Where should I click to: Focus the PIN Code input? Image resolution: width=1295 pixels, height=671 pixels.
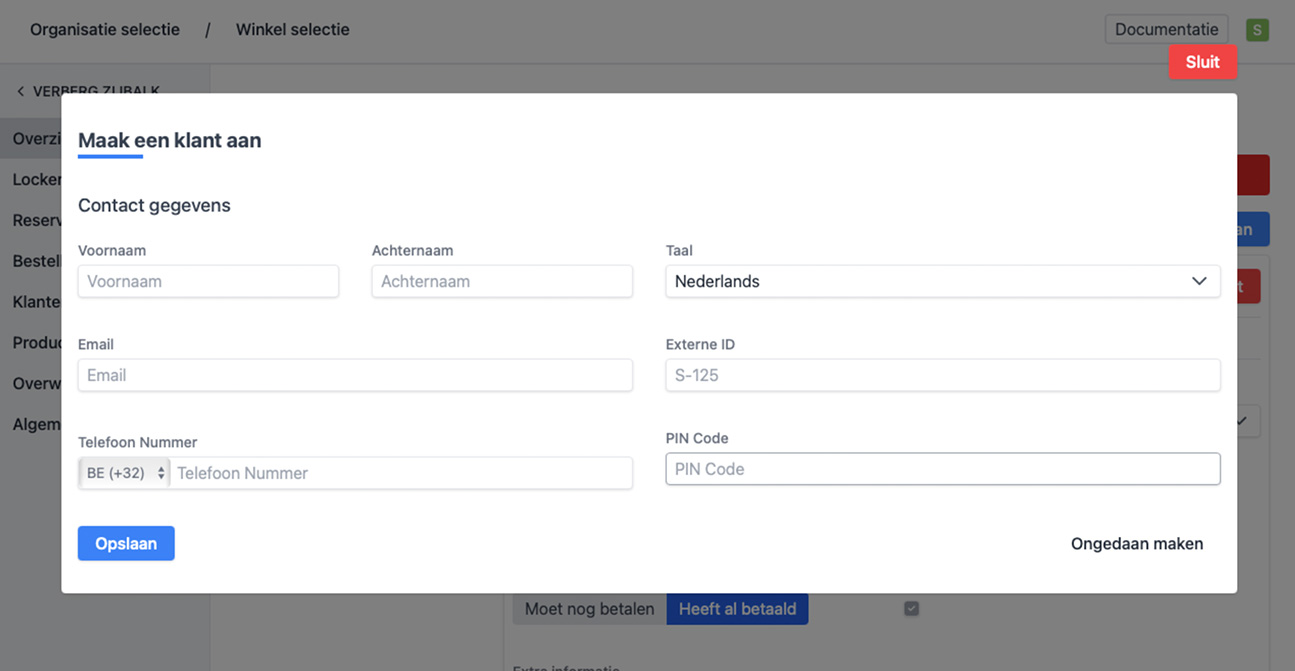tap(942, 469)
